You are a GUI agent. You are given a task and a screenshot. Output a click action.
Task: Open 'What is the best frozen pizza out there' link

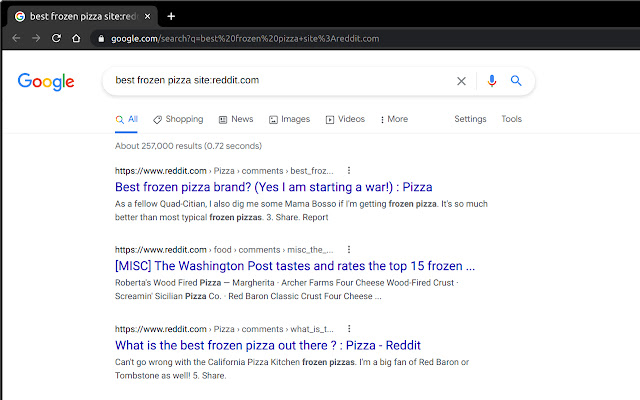click(267, 345)
